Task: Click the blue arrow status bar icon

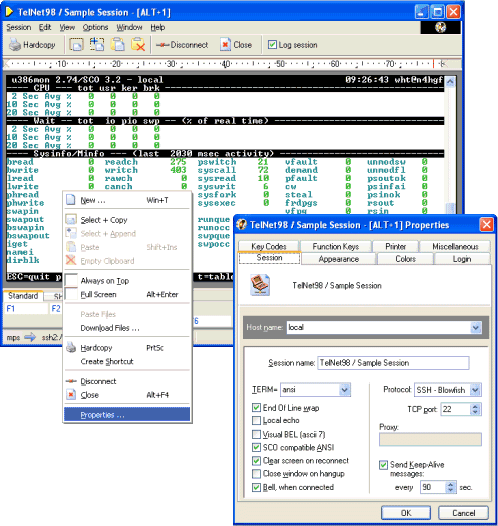Action: pos(30,337)
